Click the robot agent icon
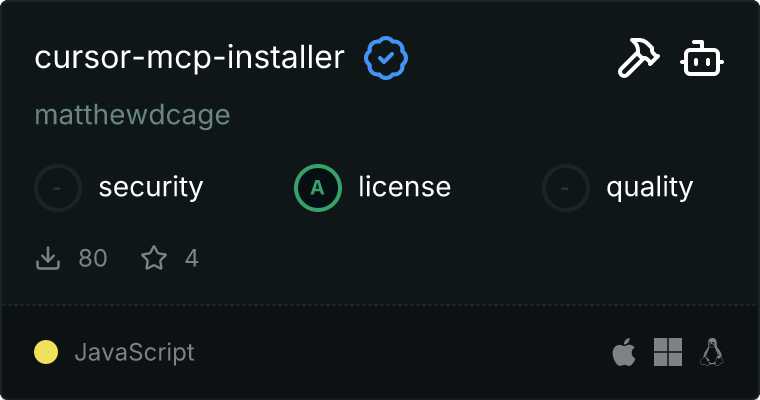This screenshot has width=760, height=400. click(702, 60)
